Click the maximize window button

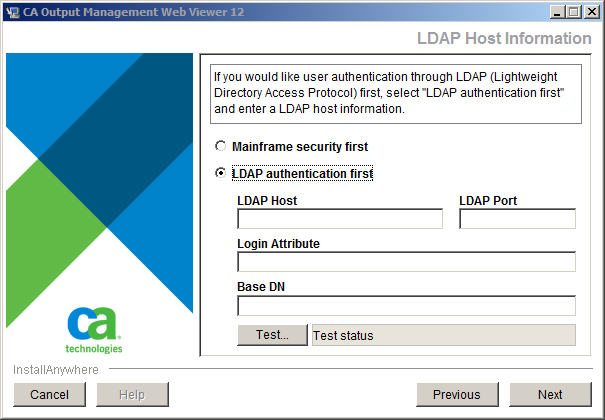pyautogui.click(x=569, y=12)
